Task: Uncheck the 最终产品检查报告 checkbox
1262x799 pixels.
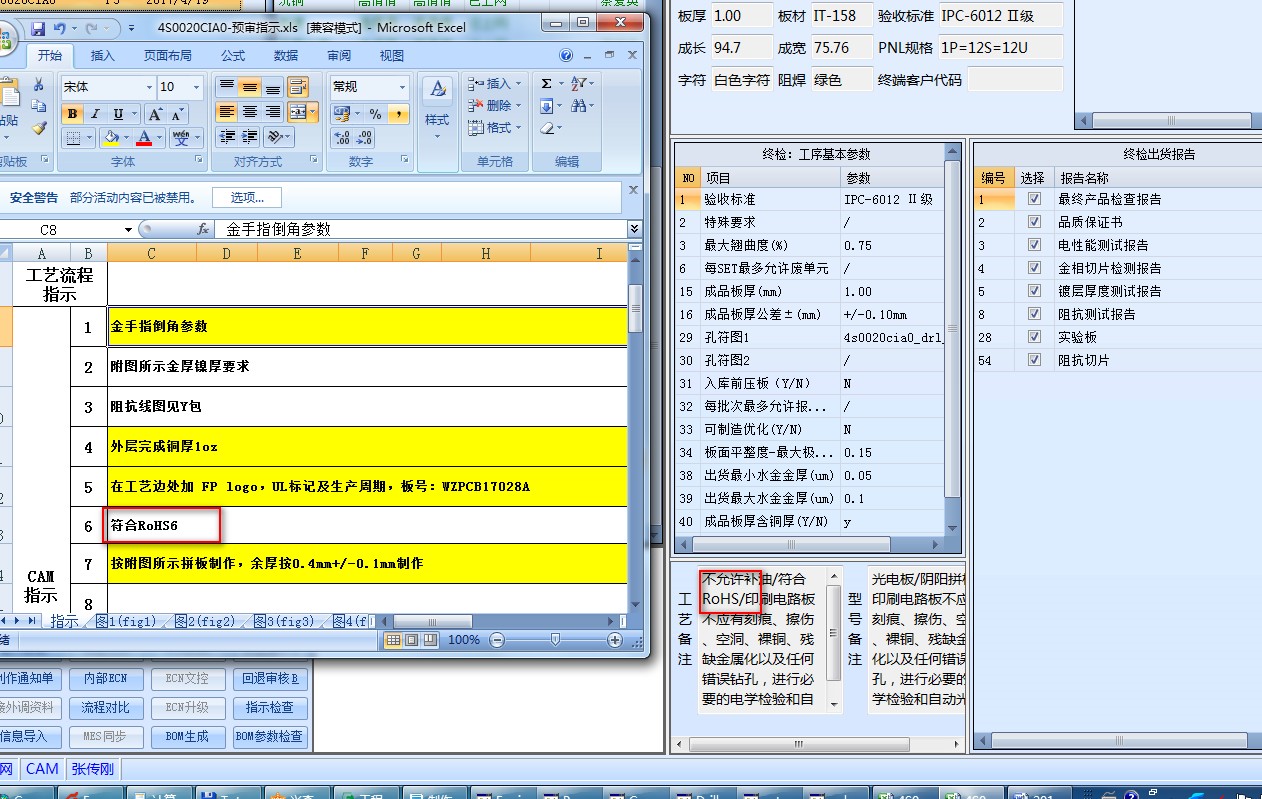Action: tap(1034, 199)
